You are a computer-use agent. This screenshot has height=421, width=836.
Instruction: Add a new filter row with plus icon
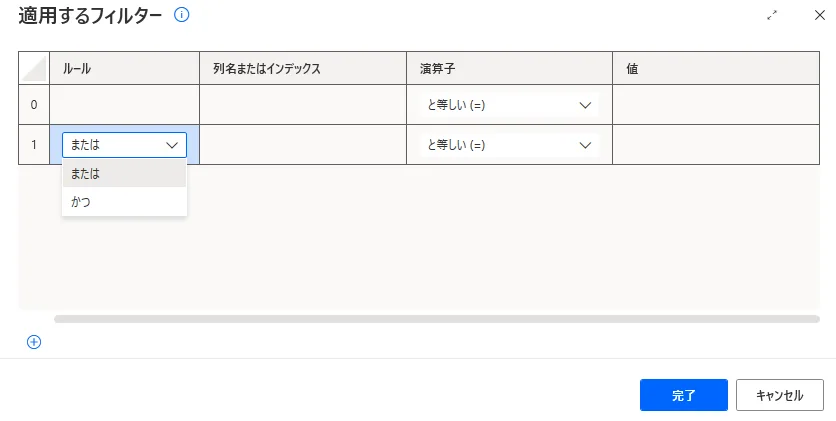[x=34, y=342]
